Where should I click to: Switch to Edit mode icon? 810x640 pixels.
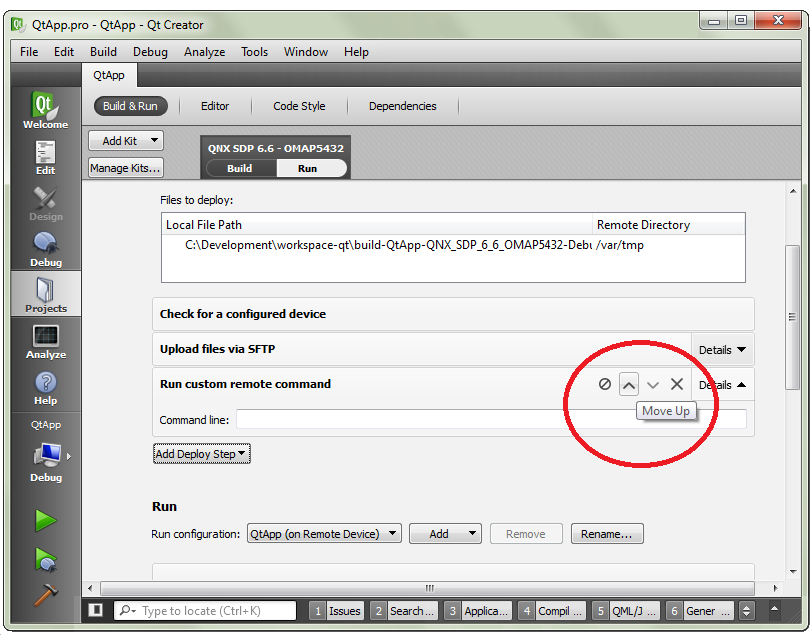(x=45, y=157)
